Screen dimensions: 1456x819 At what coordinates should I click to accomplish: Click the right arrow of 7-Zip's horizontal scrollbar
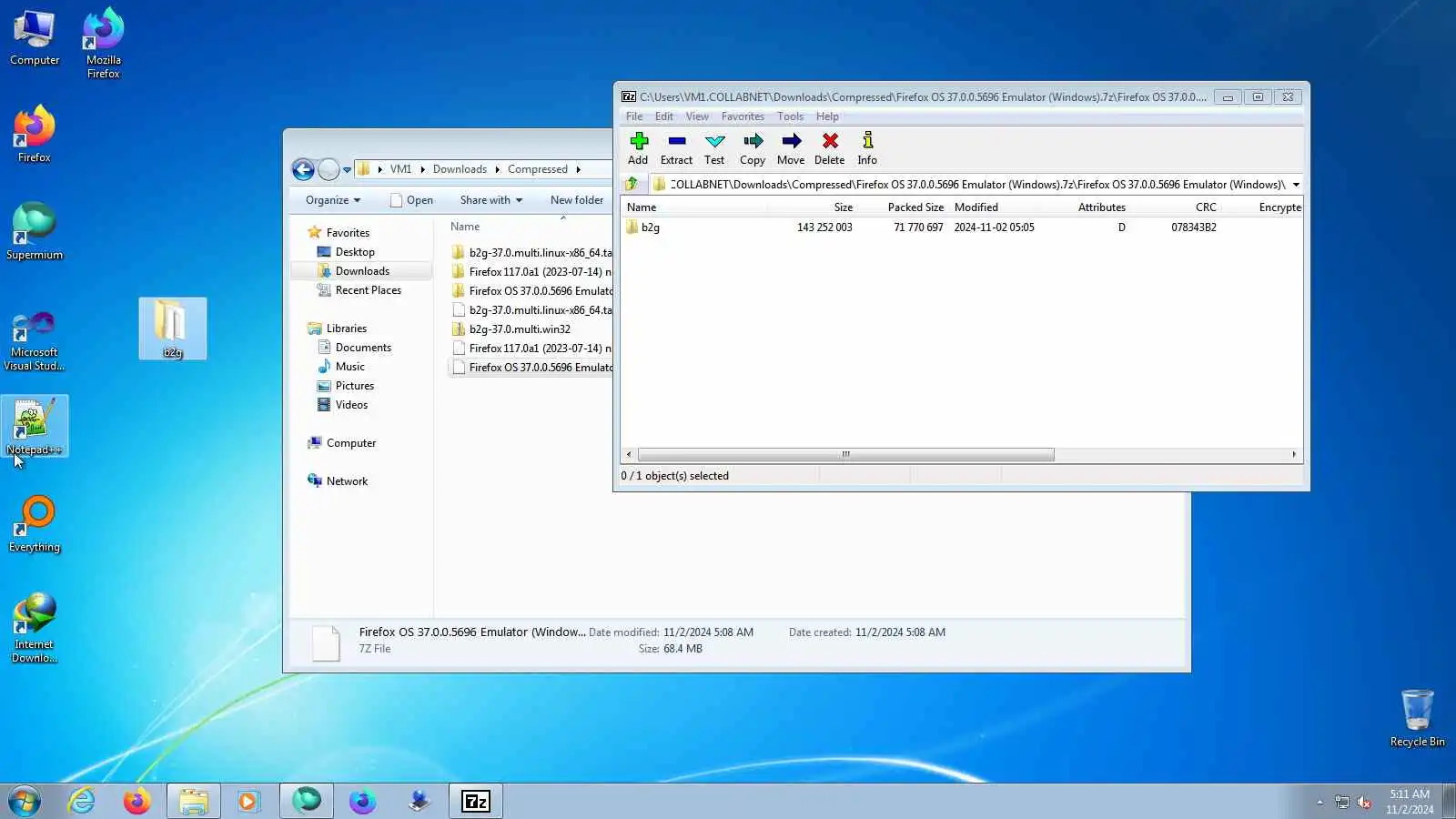coord(1294,454)
